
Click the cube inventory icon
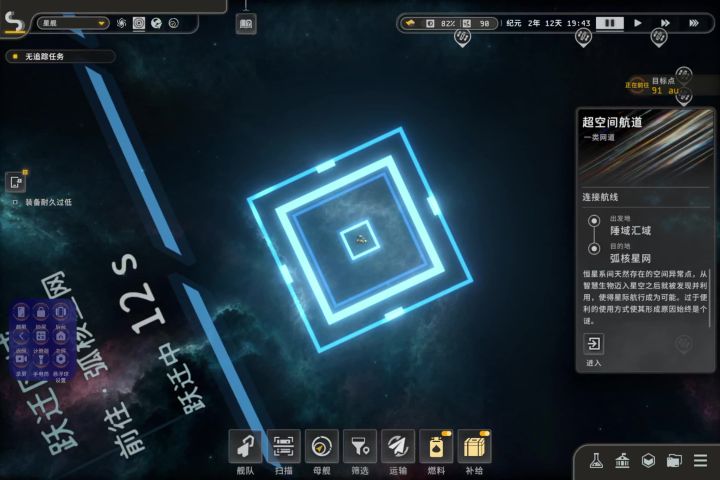648,461
